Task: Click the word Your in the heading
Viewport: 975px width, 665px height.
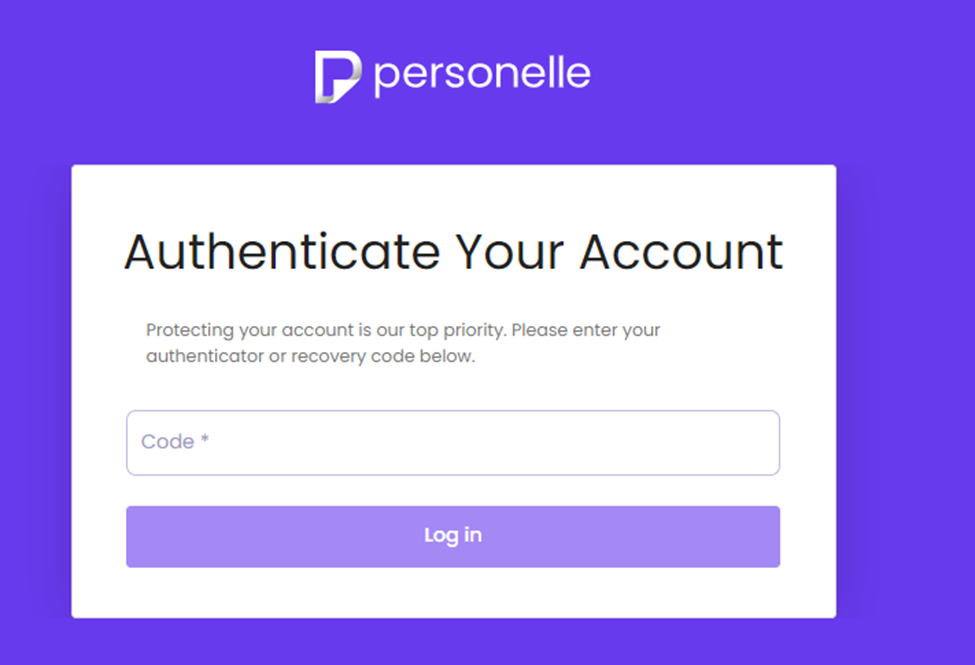Action: pos(509,251)
